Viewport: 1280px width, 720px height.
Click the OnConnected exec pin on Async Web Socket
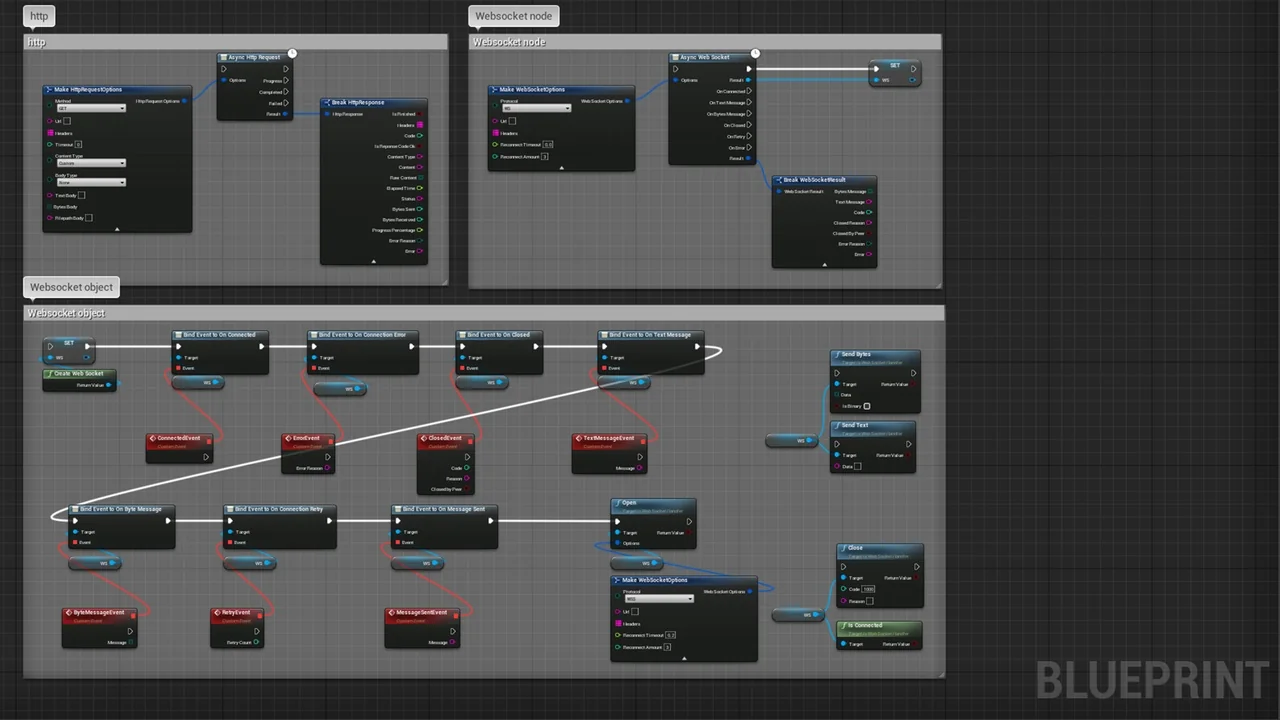pyautogui.click(x=749, y=91)
